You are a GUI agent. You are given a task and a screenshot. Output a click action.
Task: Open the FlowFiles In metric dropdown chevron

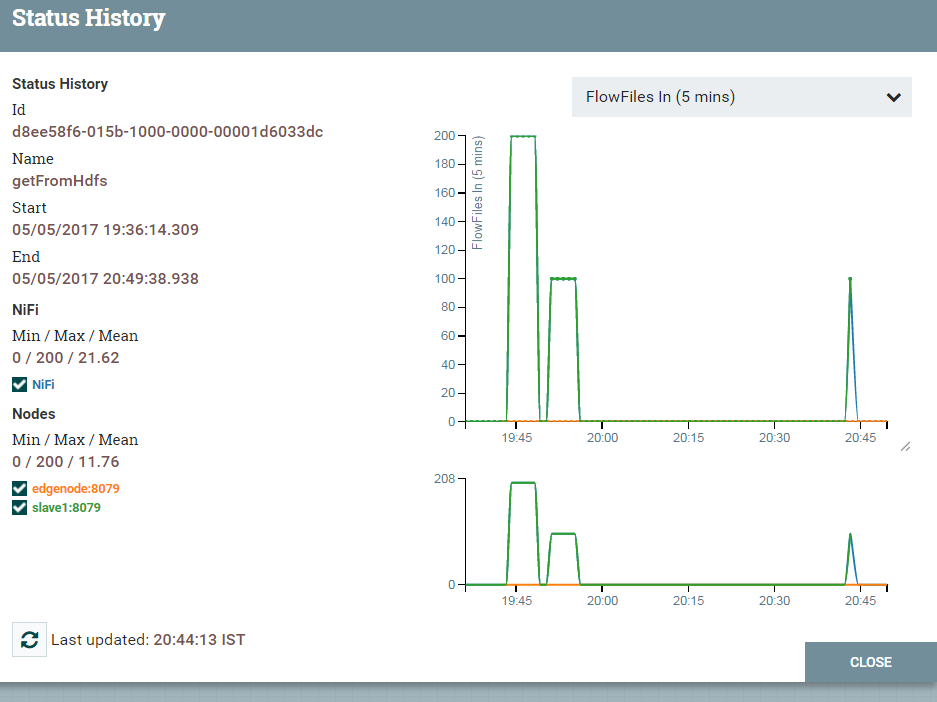[895, 97]
